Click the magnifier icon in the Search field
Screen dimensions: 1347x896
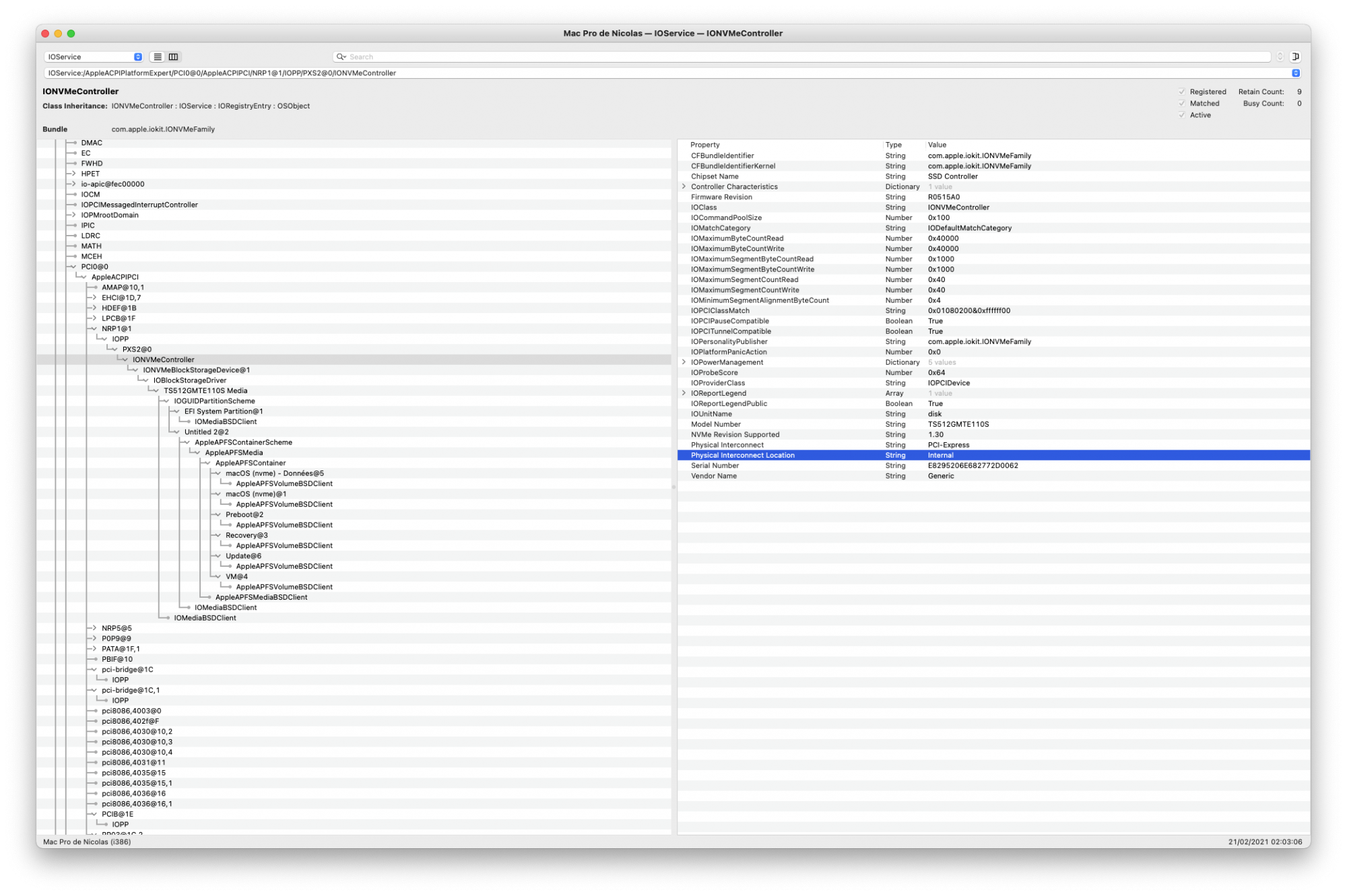341,57
